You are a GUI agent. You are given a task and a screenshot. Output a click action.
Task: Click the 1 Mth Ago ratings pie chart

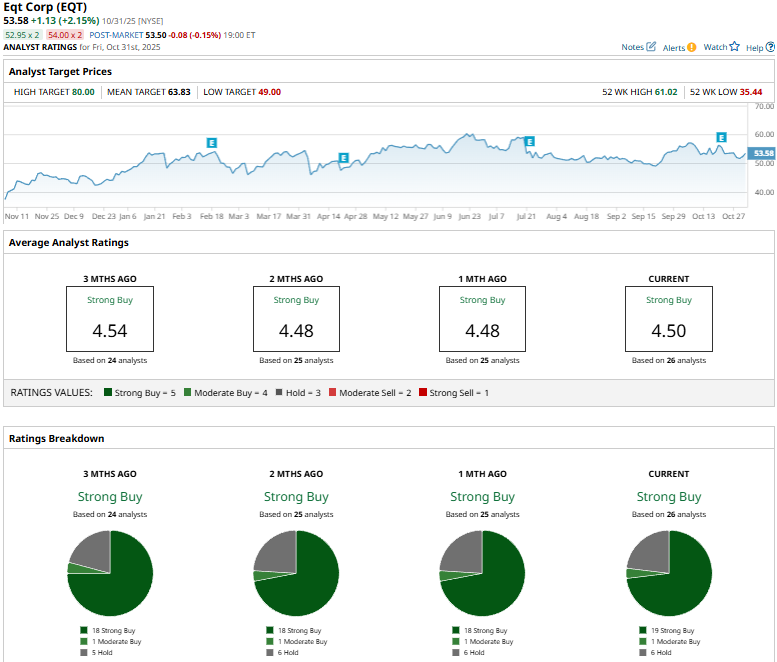point(482,573)
